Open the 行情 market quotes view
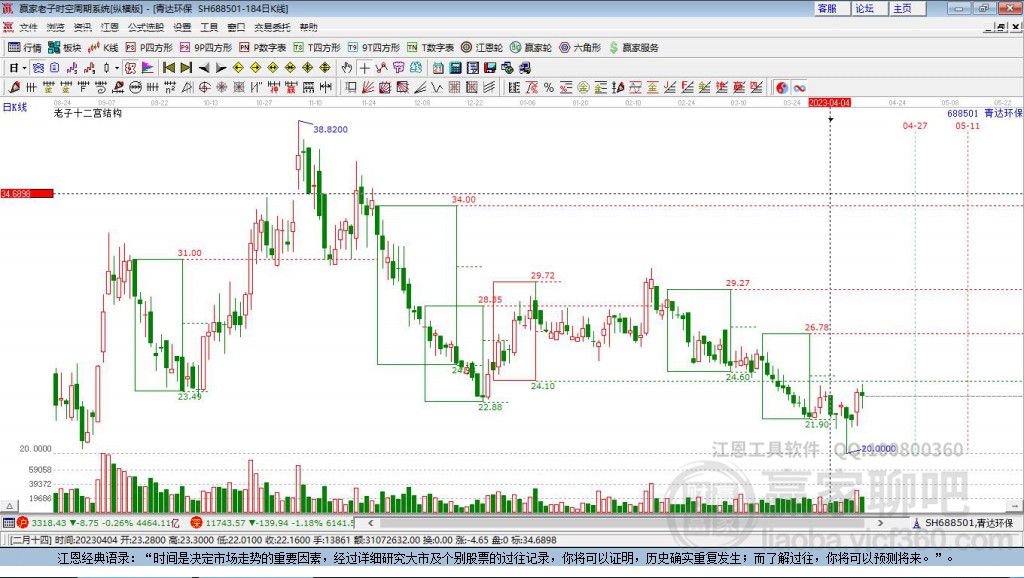1024x578 pixels. point(24,48)
